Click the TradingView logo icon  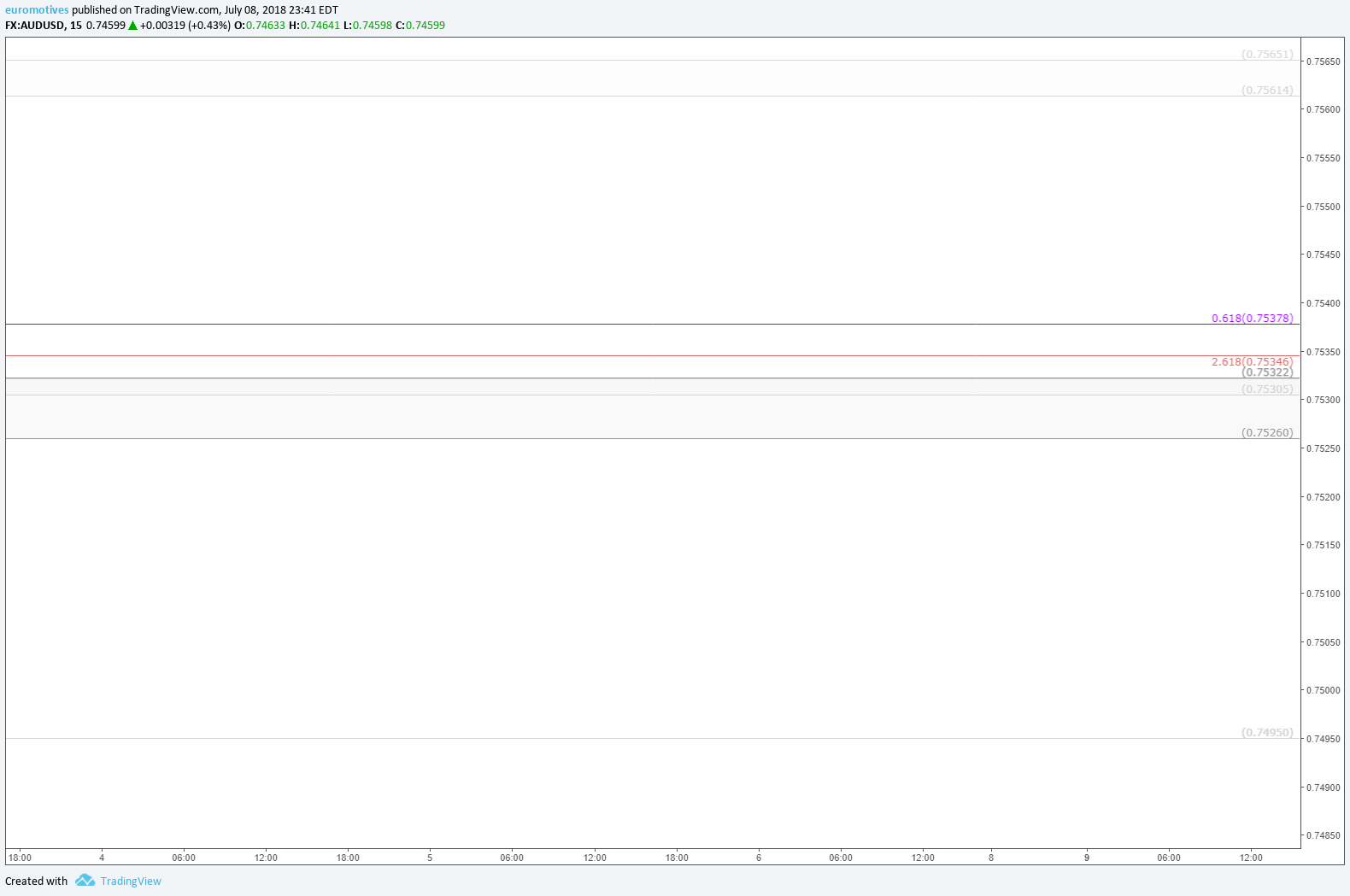(x=85, y=881)
